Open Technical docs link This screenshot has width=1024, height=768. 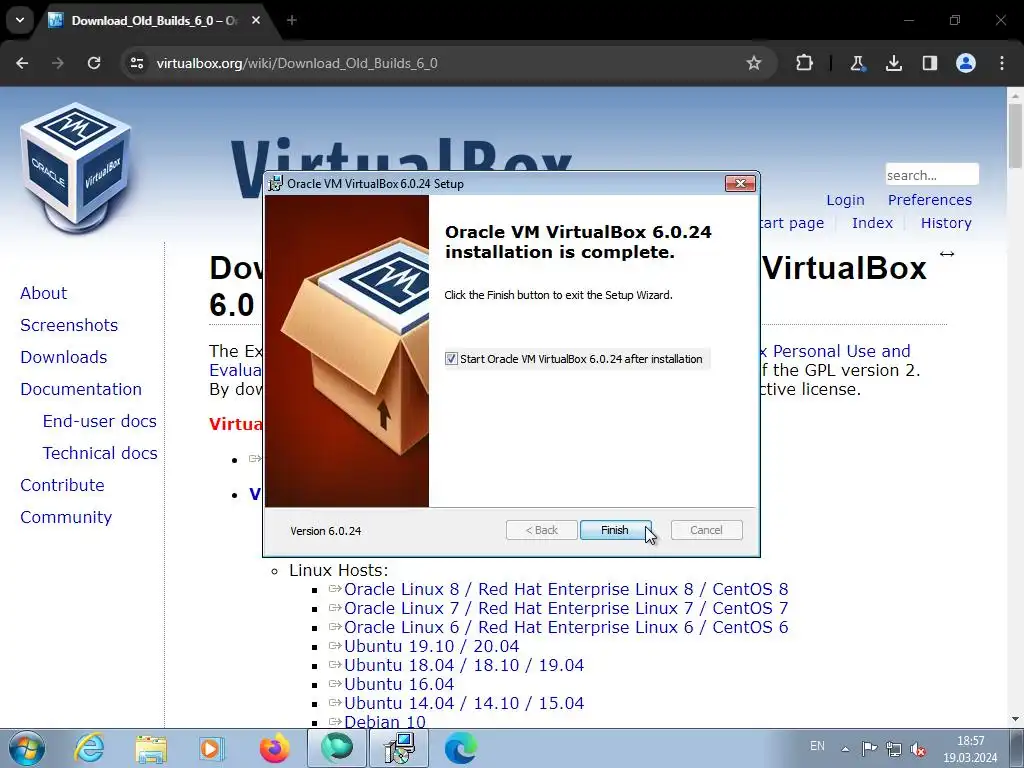point(100,453)
